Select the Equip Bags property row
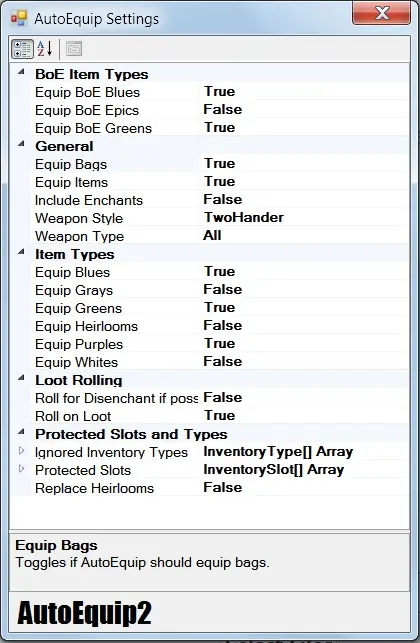Screen dimensions: 420x643 pos(221,164)
